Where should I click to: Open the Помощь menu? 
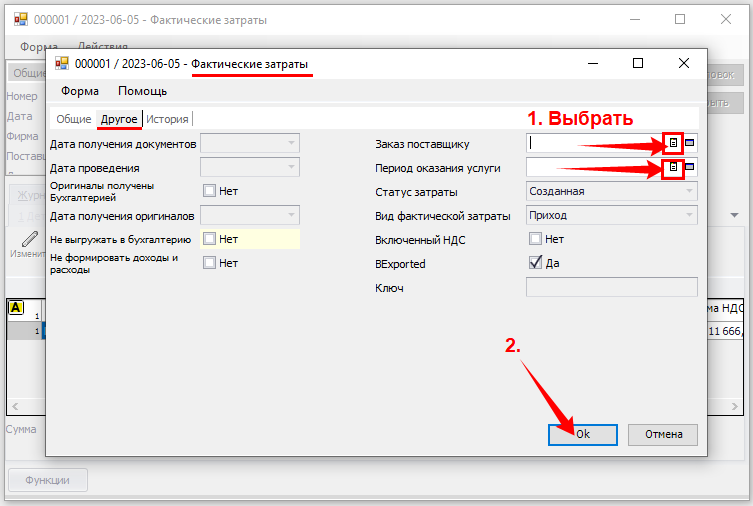(x=142, y=91)
